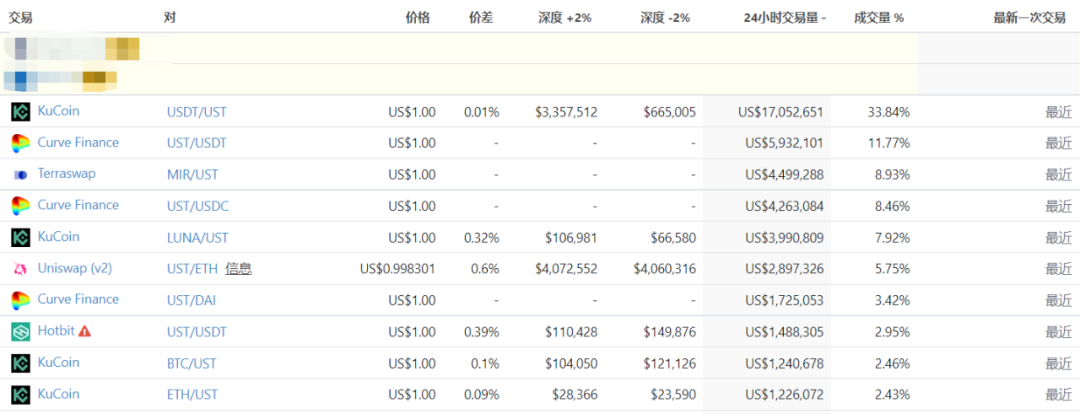
Task: Open the UST/DAI pair link
Action: (191, 300)
